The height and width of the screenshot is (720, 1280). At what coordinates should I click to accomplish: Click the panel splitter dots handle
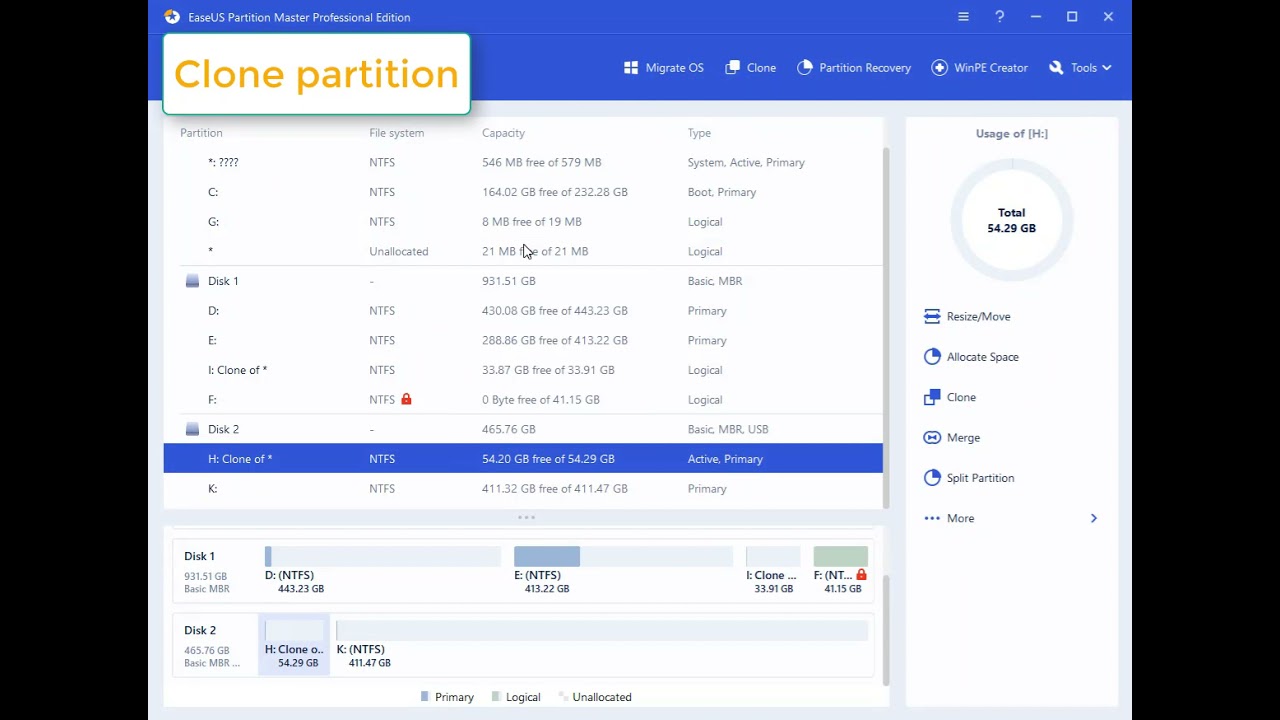526,517
